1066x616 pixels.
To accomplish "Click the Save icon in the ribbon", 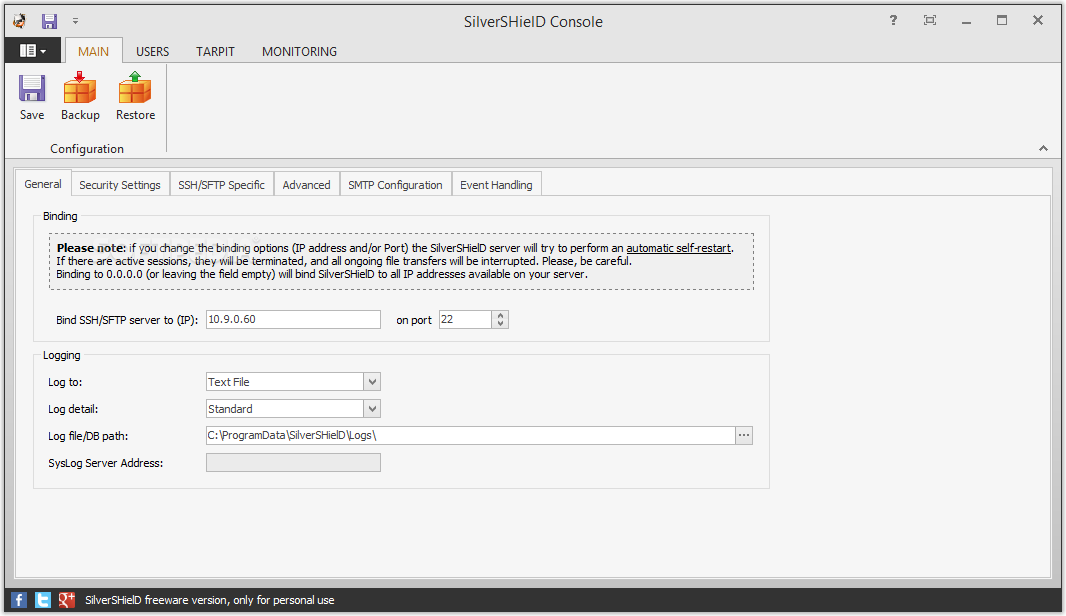I will 32,97.
